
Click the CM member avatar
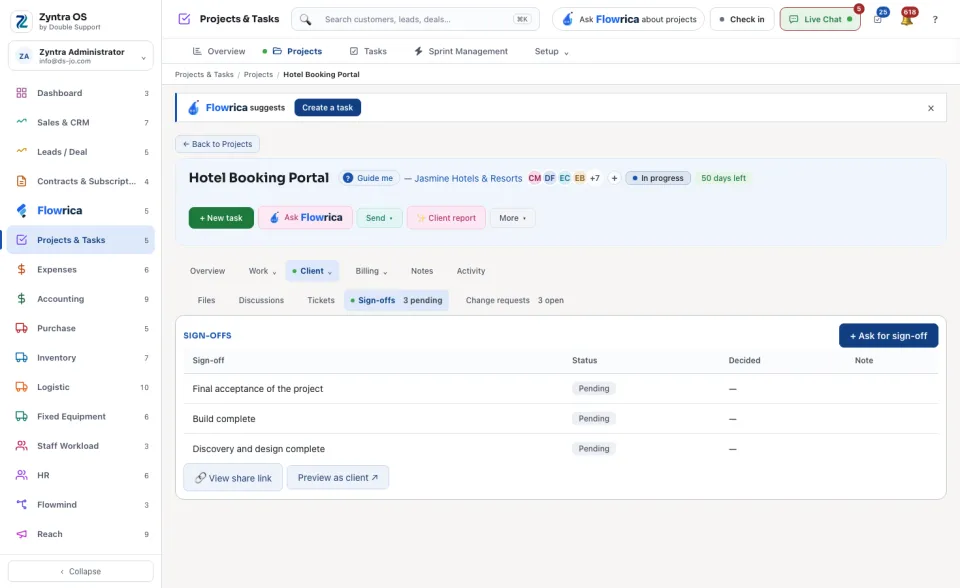(x=534, y=178)
